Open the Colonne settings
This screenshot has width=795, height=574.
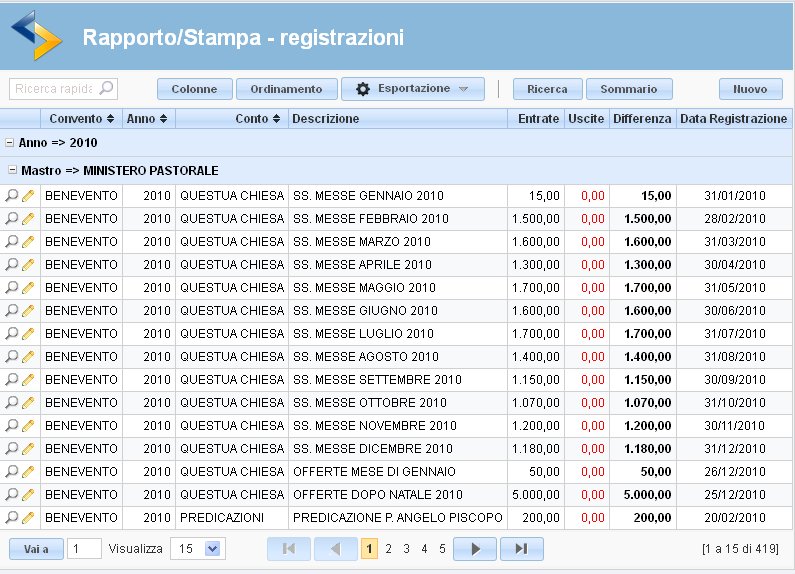point(195,89)
